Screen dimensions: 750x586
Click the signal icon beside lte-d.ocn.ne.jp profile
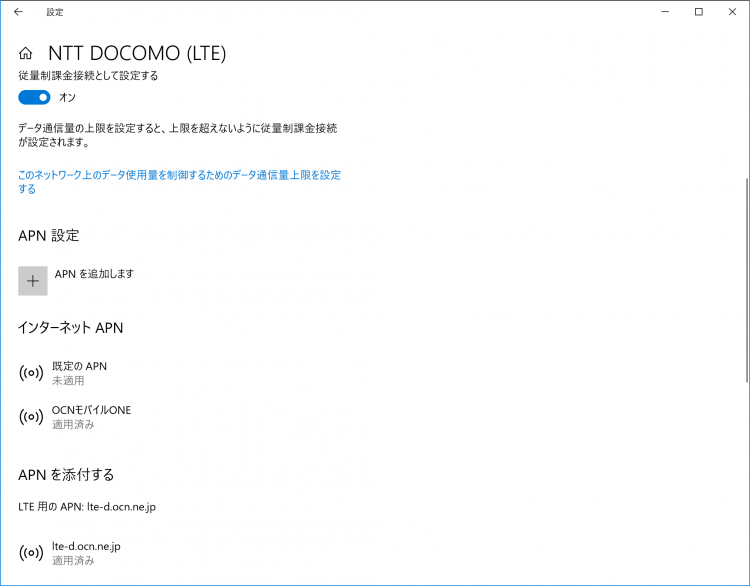click(x=31, y=553)
